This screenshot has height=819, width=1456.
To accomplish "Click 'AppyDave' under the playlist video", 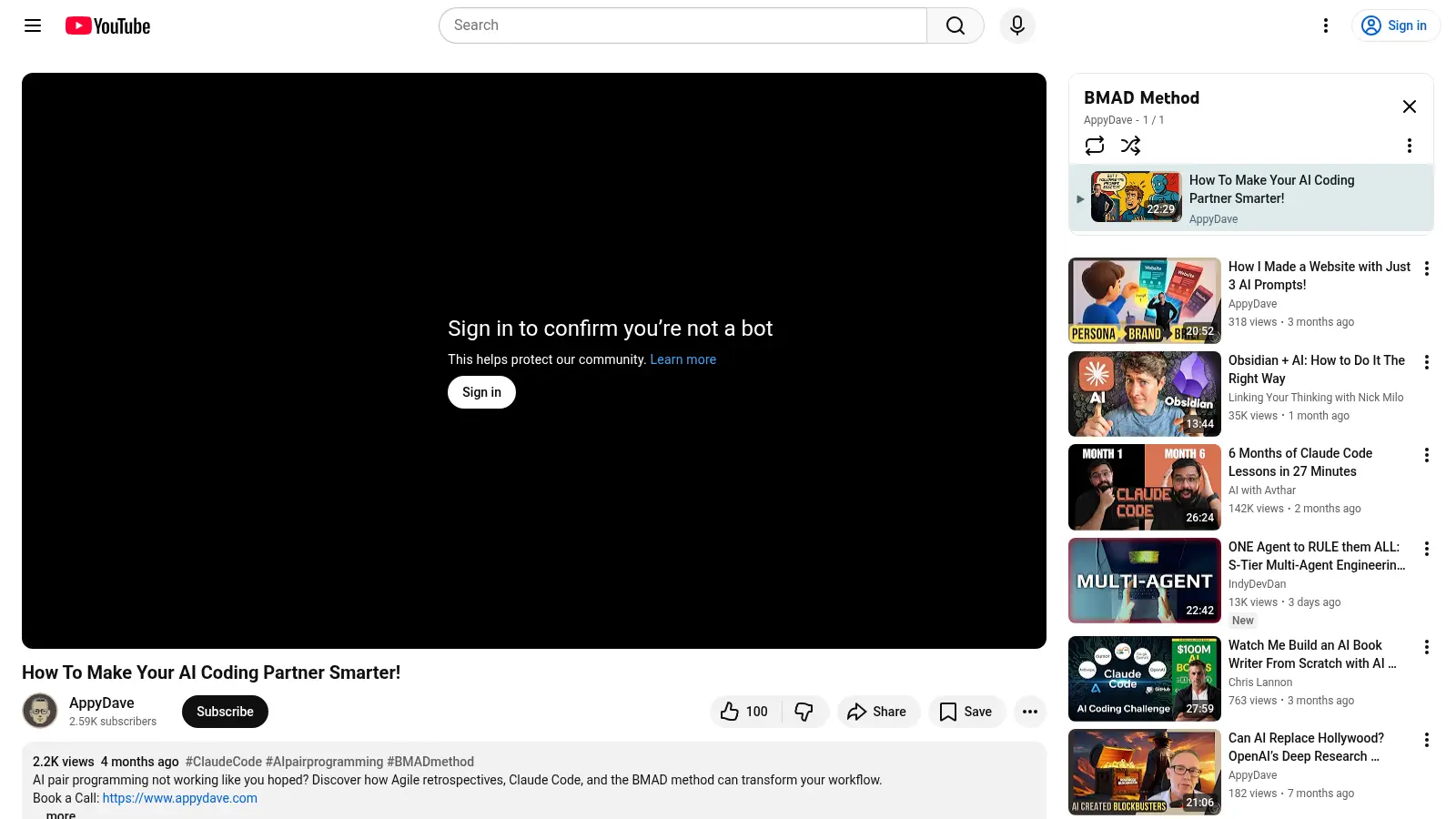I will 1213,219.
